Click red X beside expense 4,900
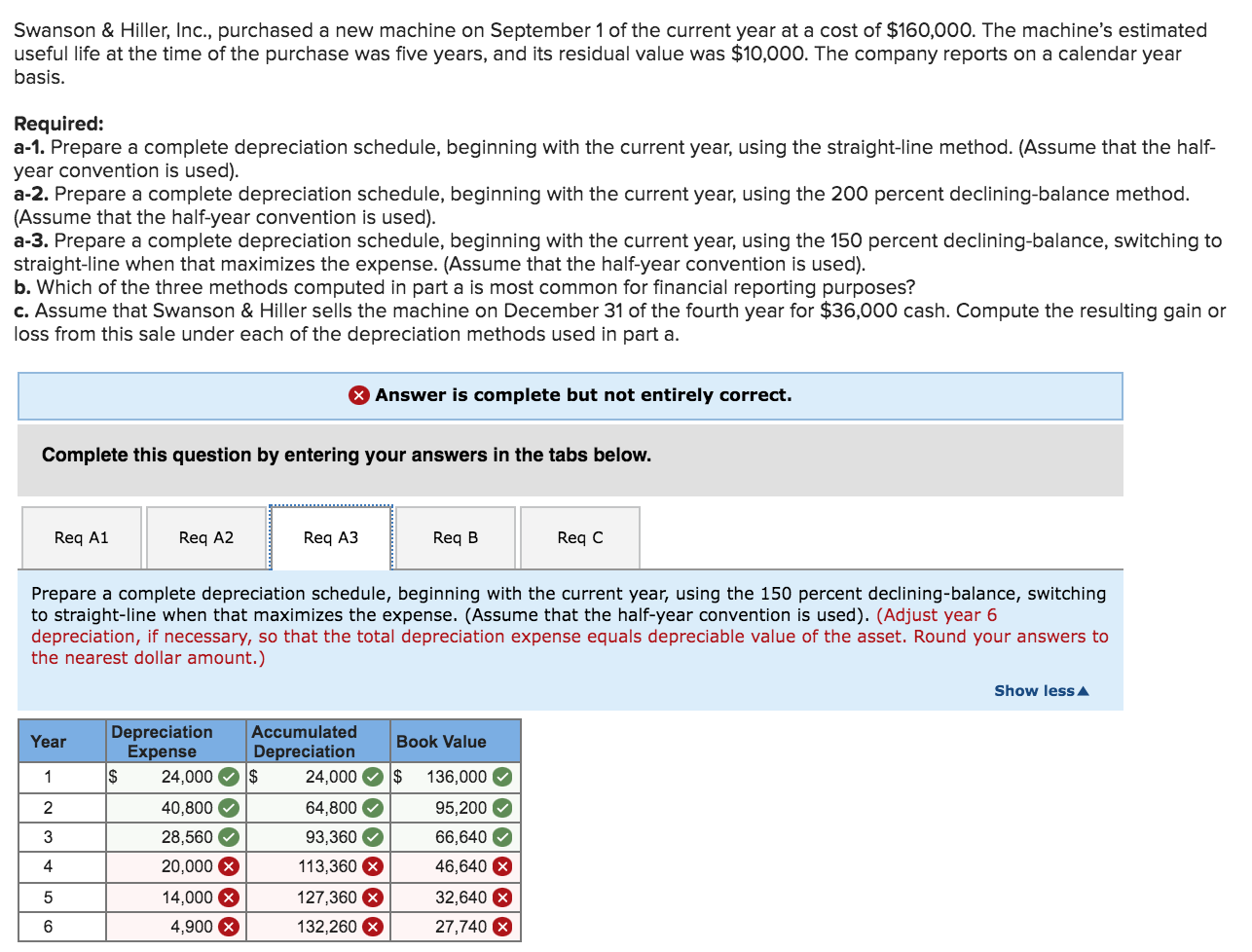Viewport: 1252px width, 952px height. click(x=229, y=927)
